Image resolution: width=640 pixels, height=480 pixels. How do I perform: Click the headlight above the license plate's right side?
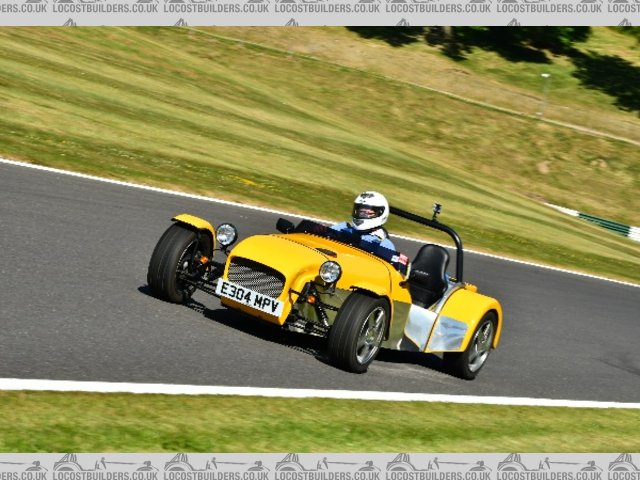point(329,272)
